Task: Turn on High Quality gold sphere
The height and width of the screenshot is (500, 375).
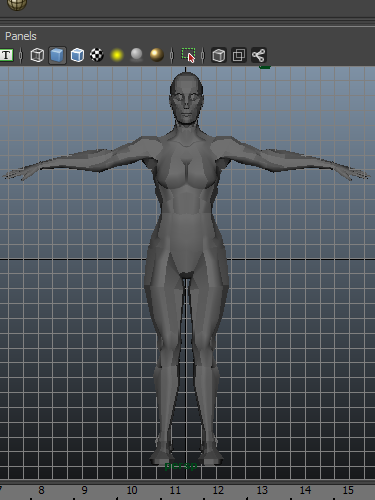Action: (x=156, y=55)
